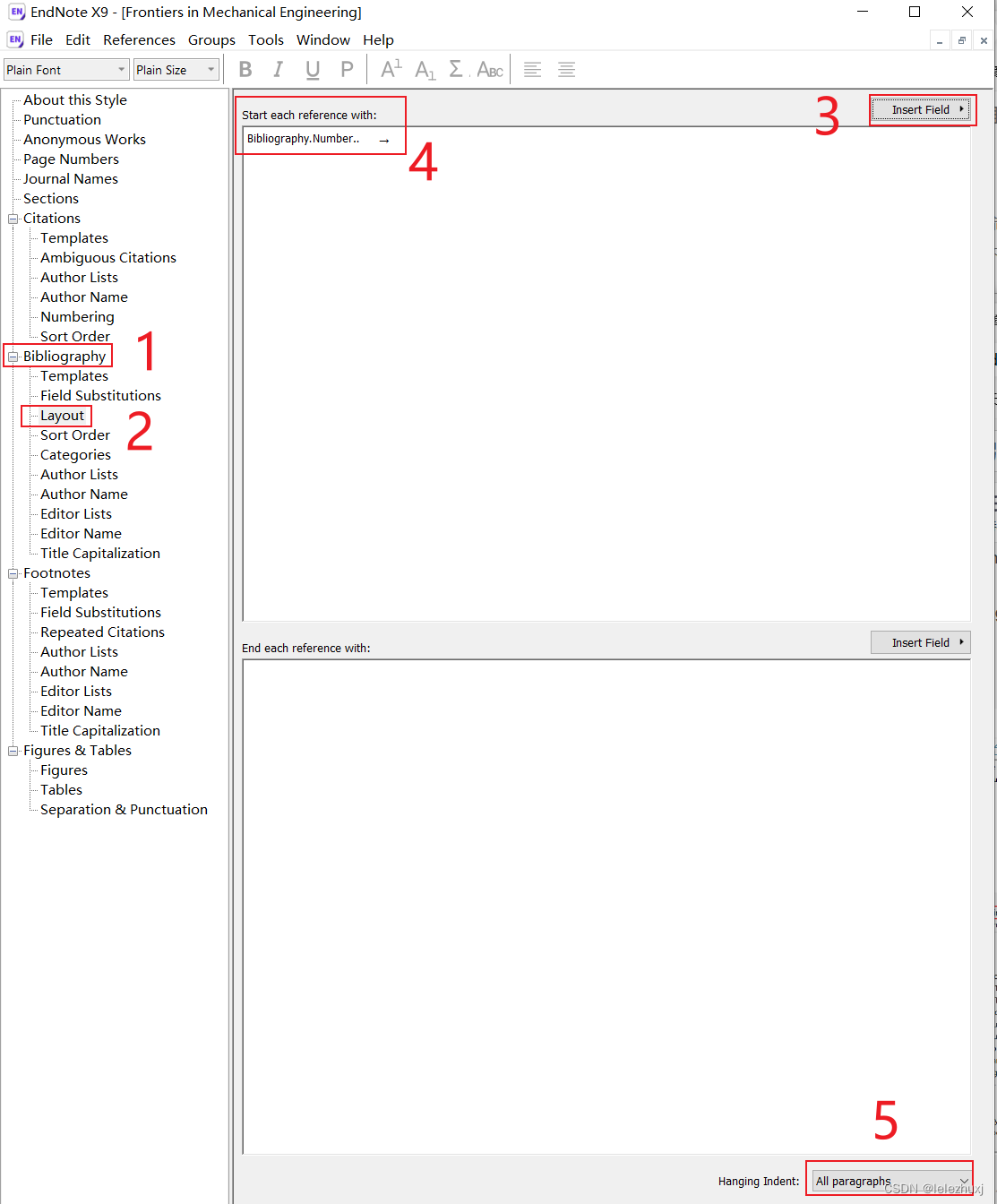Screen dimensions: 997x1204
Task: Select About this Style
Action: 75,100
